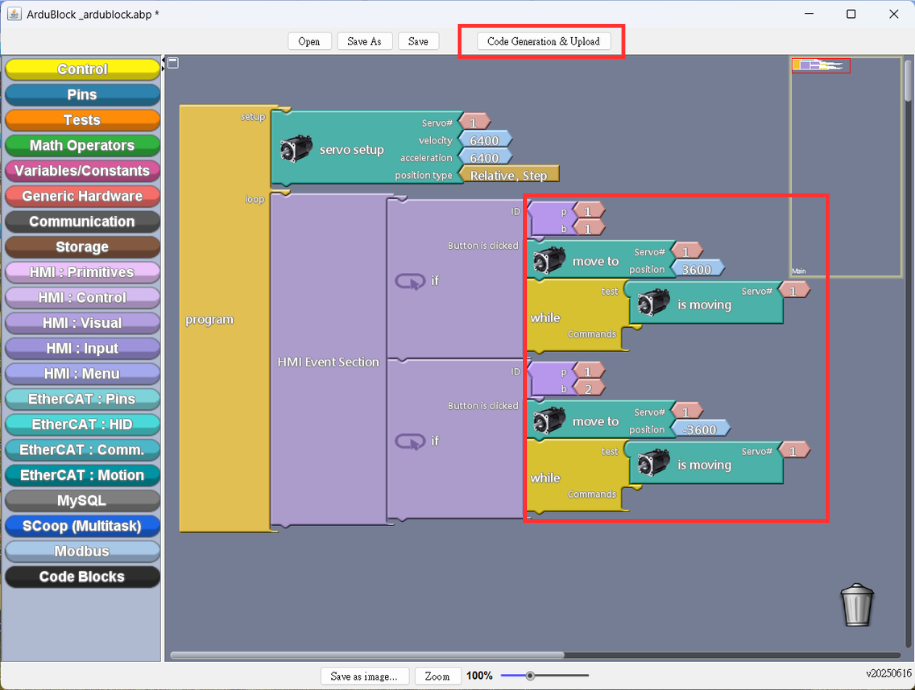Screen dimensions: 915x690
Task: Open the EtherCAT : Comm. category
Action: (82, 450)
